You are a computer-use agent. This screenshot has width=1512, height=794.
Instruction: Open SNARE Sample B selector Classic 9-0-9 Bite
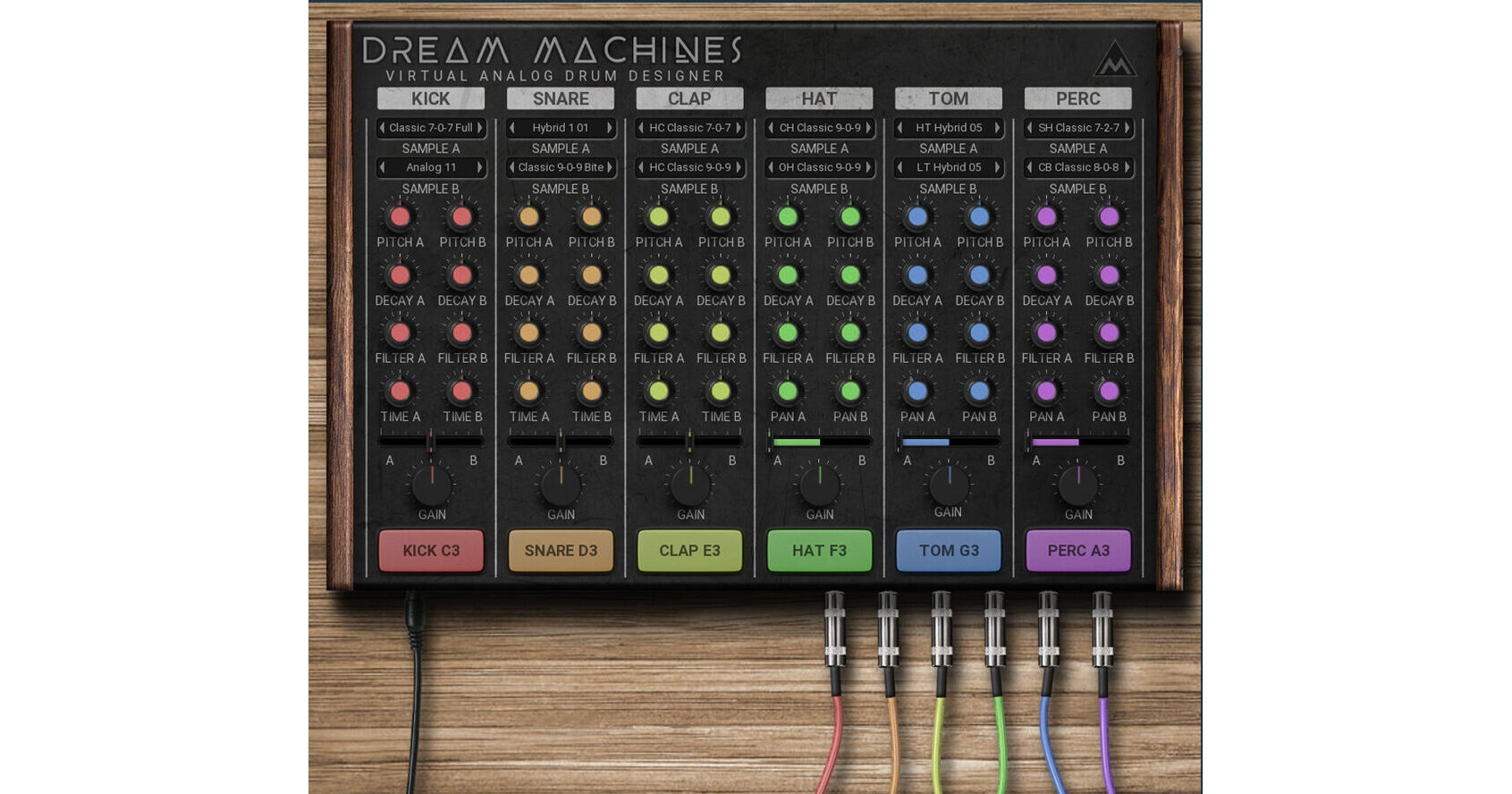(561, 167)
